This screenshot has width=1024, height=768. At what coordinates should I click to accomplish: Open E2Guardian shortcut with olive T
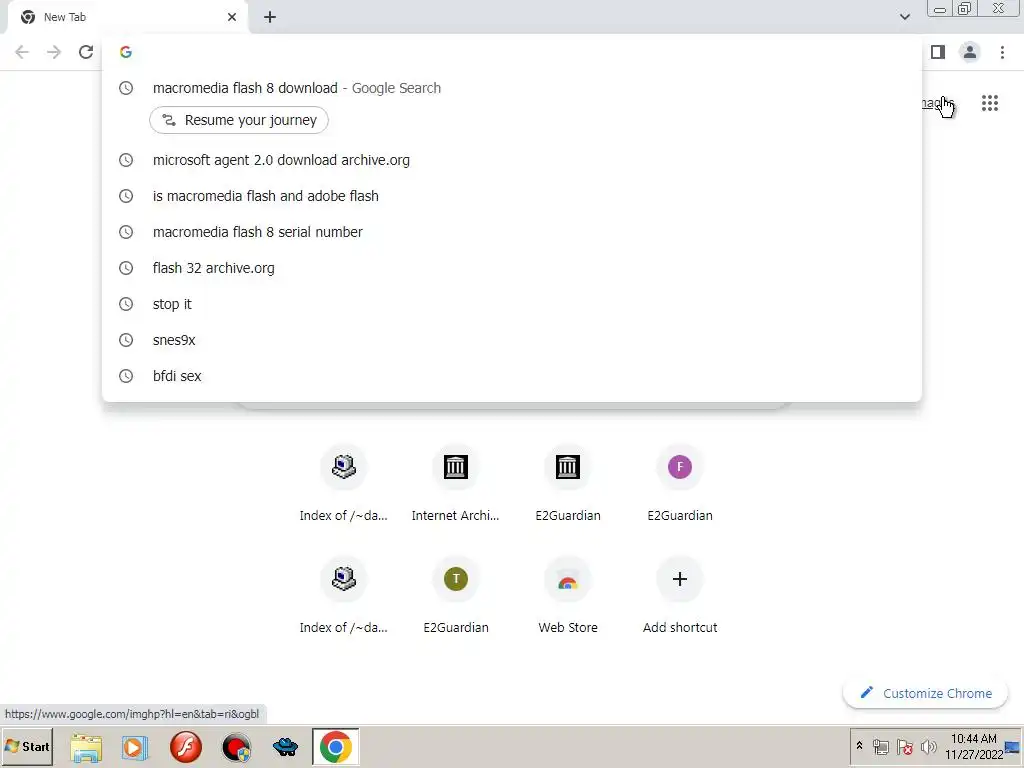pyautogui.click(x=455, y=596)
